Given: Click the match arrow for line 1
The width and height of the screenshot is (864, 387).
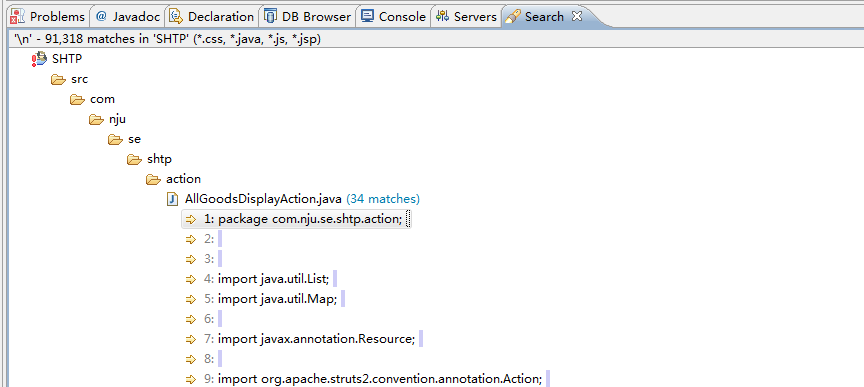Looking at the screenshot, I should pyautogui.click(x=191, y=219).
